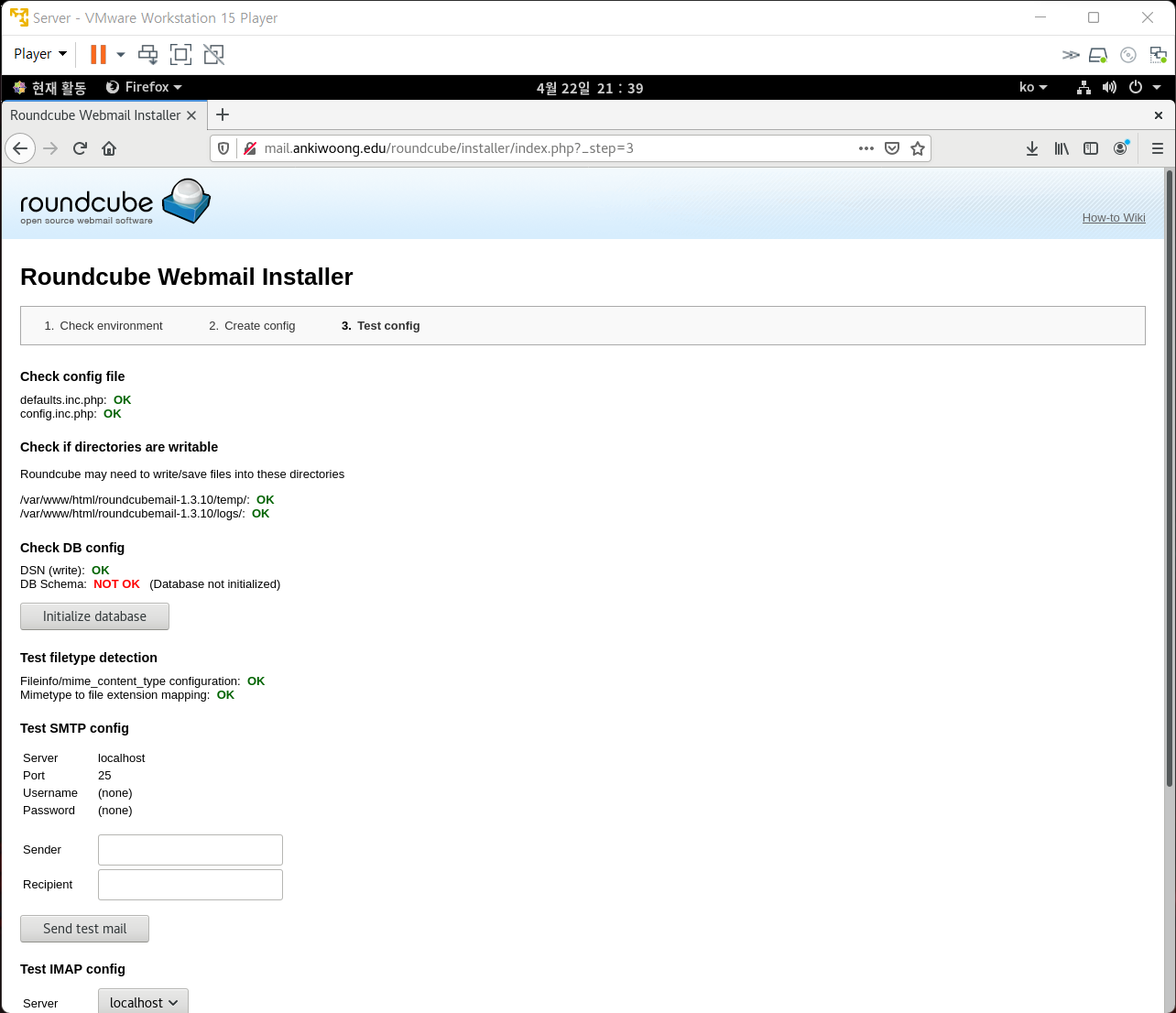Open the Firefox application menu in top bar

coord(144,87)
